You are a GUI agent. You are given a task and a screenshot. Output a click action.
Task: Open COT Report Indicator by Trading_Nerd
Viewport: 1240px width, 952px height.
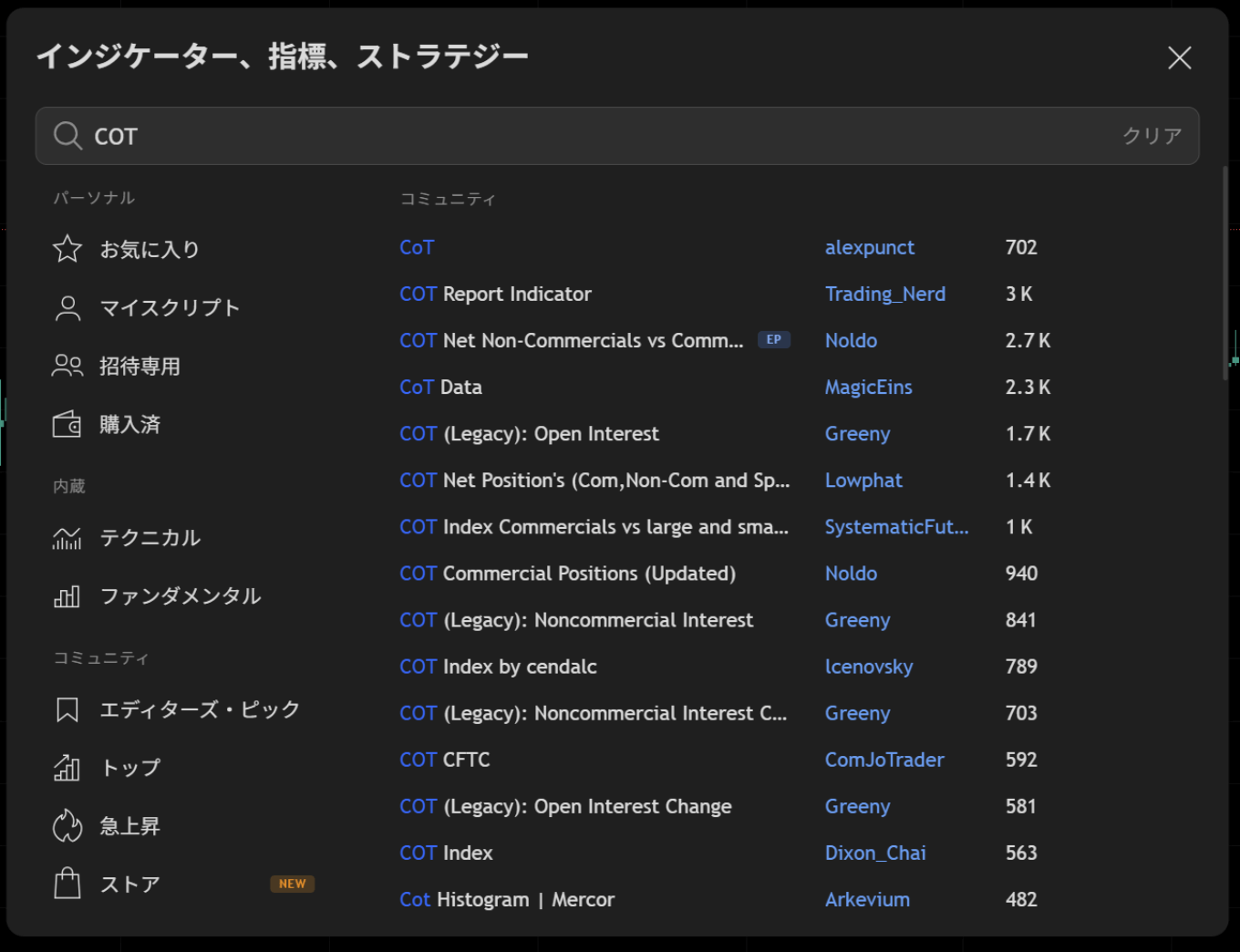click(x=495, y=294)
